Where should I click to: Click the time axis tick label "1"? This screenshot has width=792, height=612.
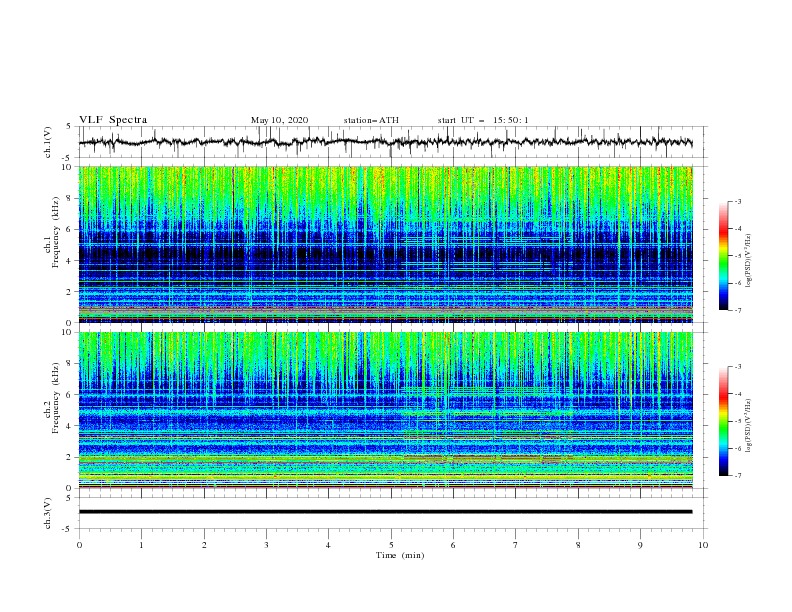(141, 545)
